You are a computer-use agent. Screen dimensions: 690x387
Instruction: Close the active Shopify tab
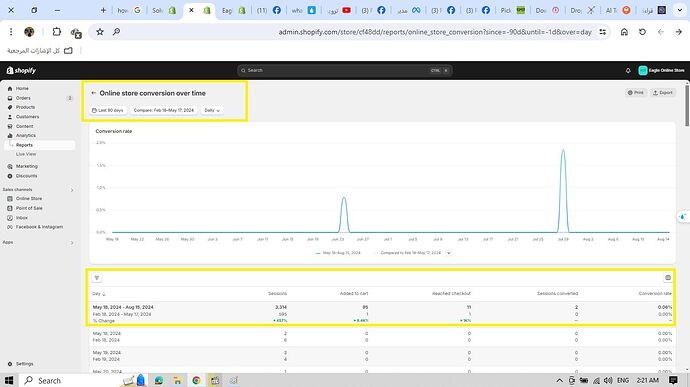191,10
